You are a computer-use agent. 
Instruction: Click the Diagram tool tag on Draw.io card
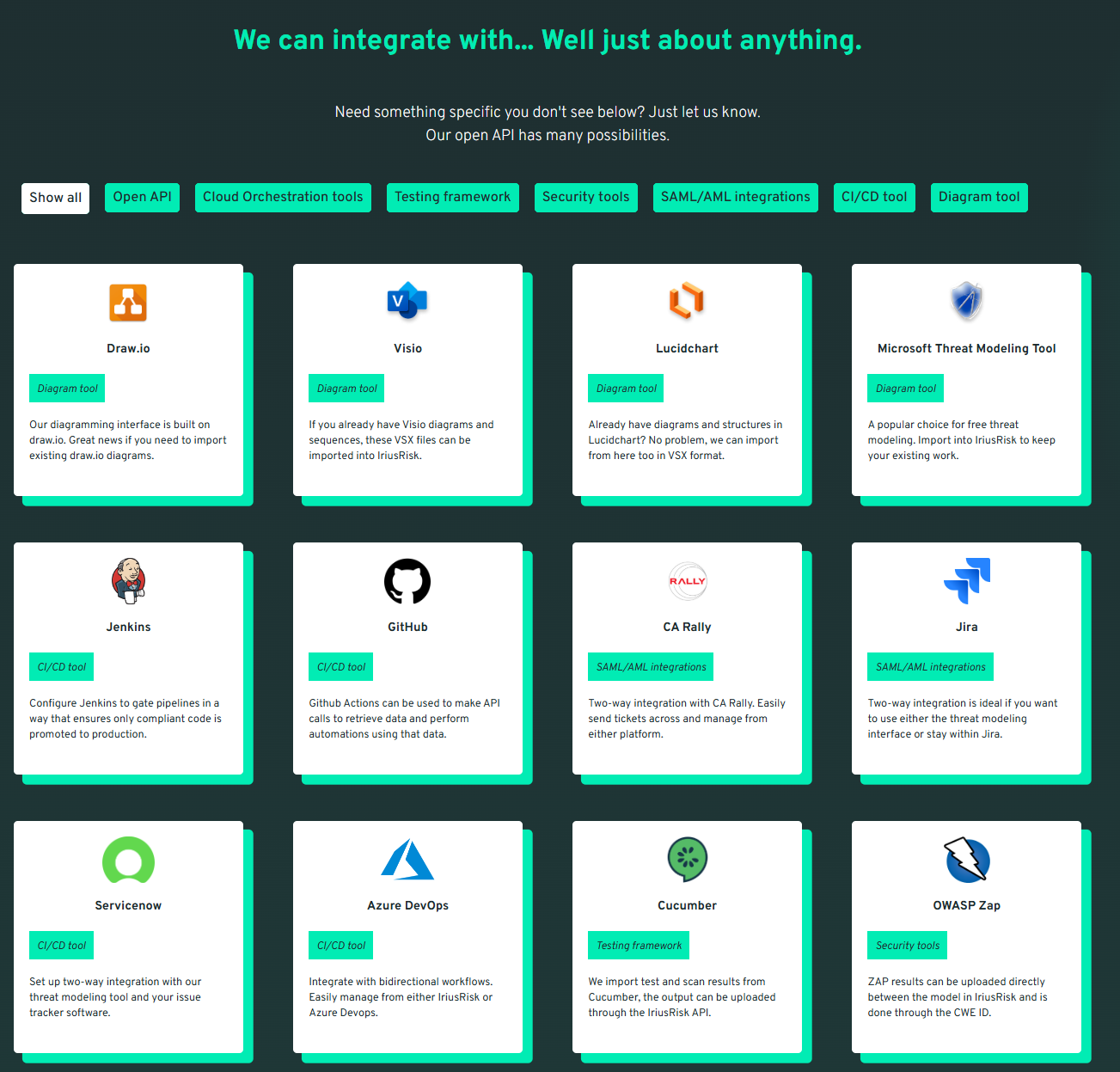67,389
